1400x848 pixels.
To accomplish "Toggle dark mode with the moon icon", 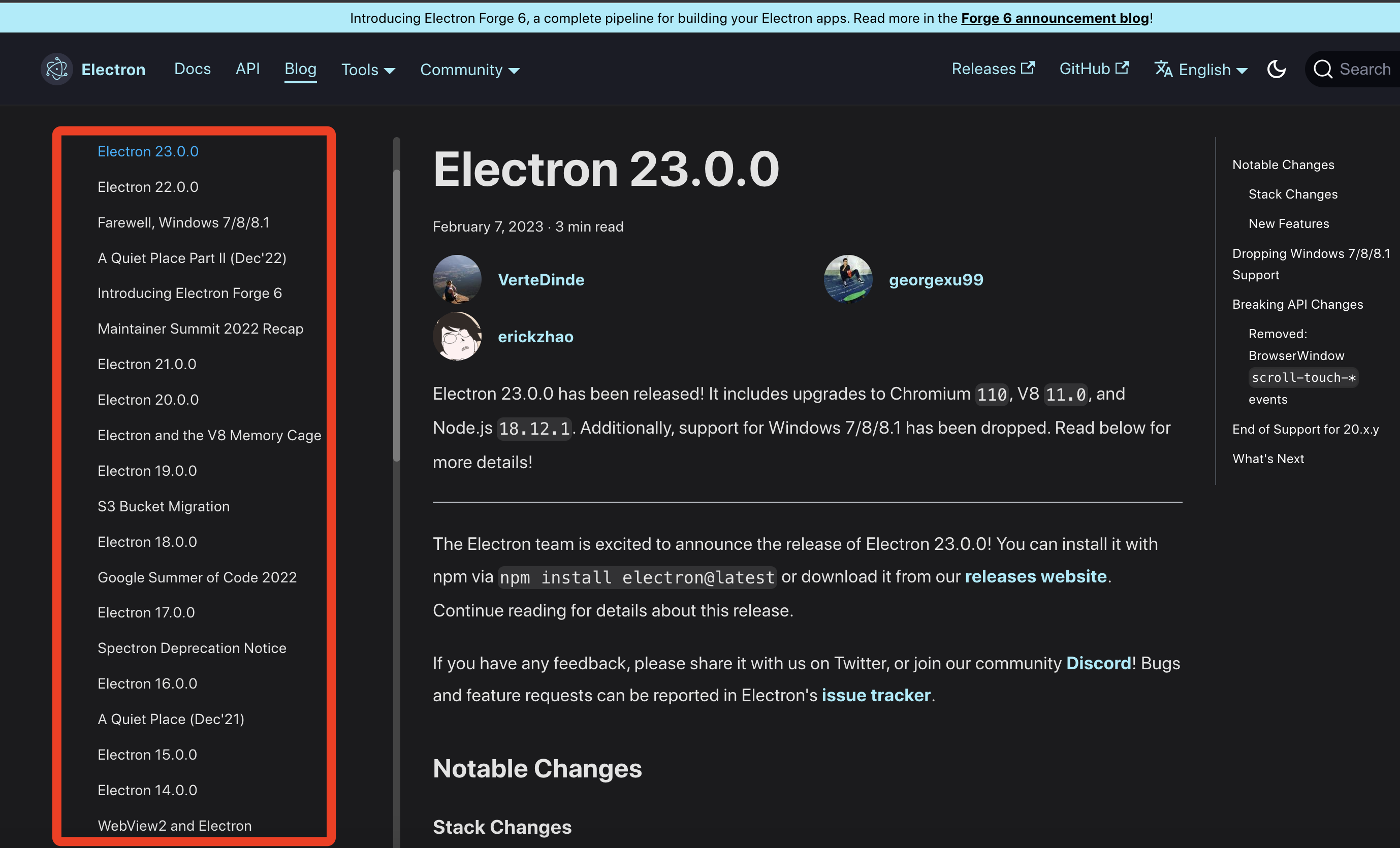I will (1276, 69).
